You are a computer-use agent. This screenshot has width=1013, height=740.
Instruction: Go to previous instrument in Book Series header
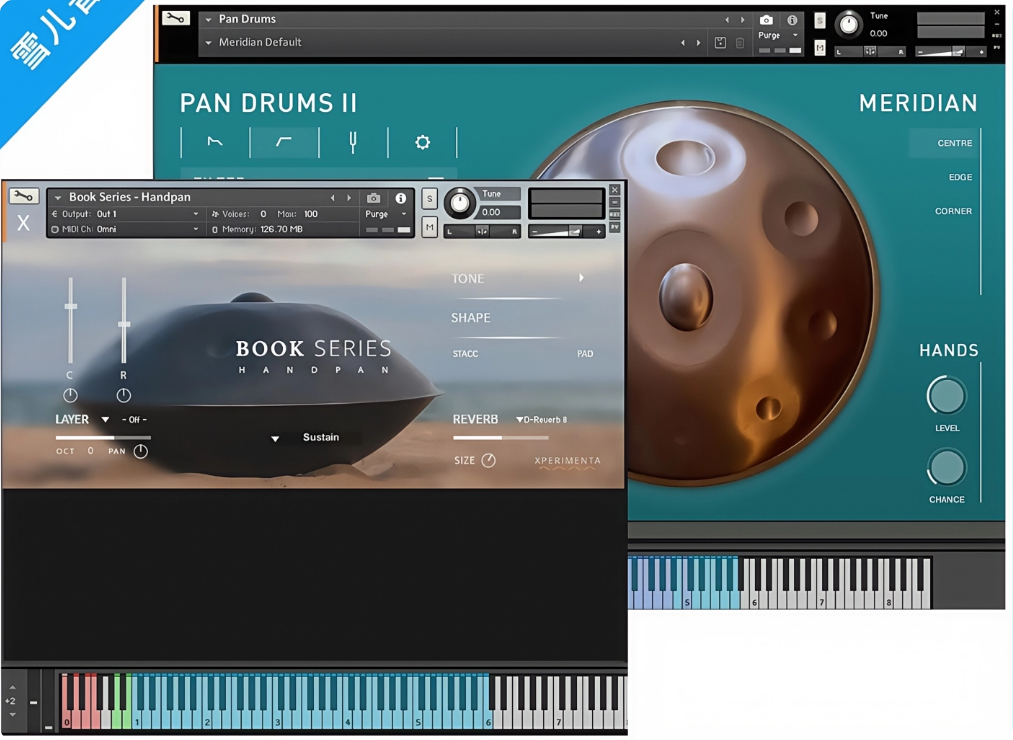333,198
